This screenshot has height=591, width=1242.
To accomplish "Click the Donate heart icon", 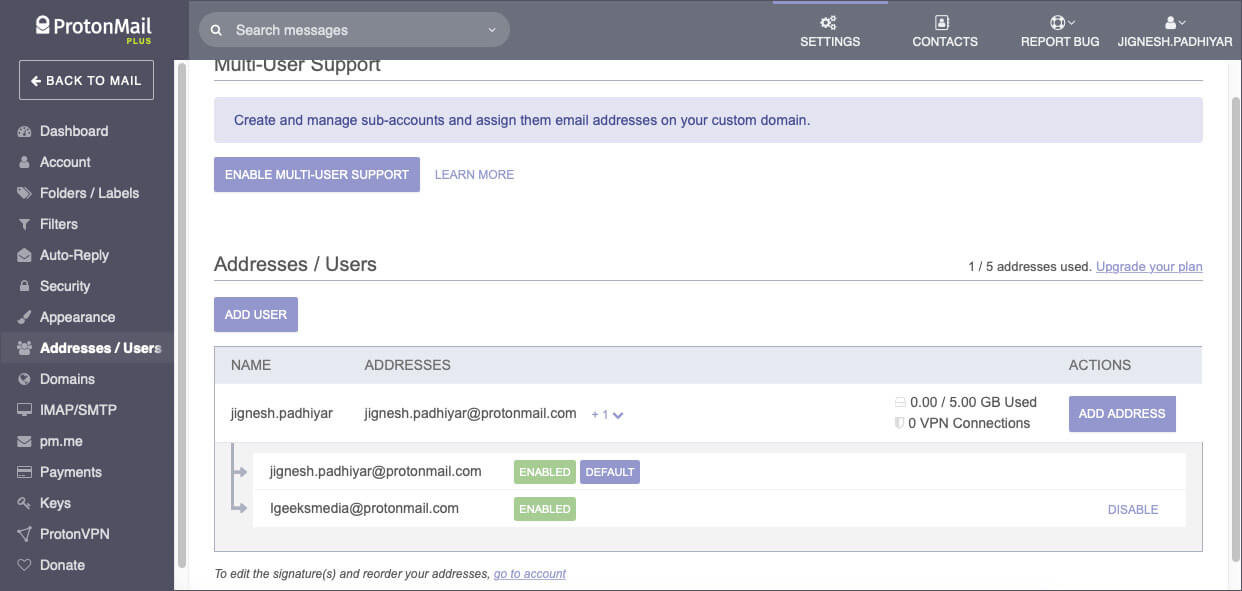I will [25, 565].
